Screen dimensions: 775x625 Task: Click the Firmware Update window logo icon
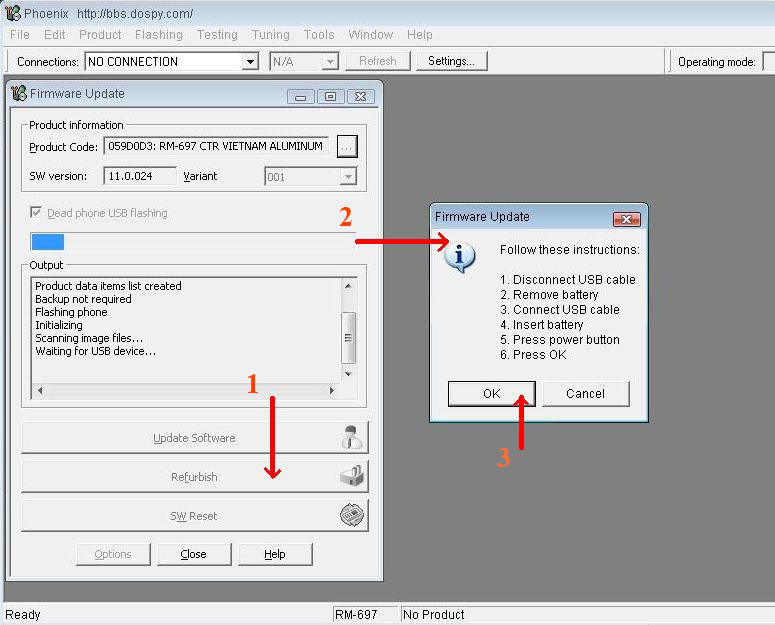click(x=18, y=93)
